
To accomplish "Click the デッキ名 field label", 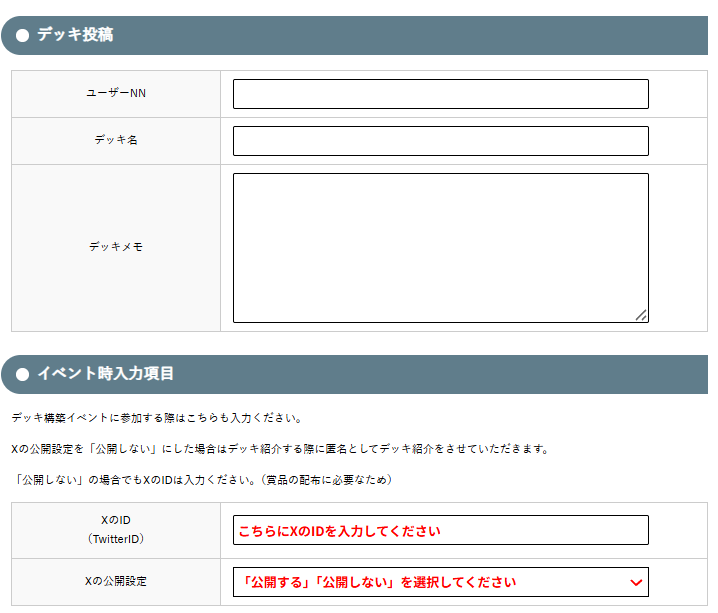I will click(116, 140).
